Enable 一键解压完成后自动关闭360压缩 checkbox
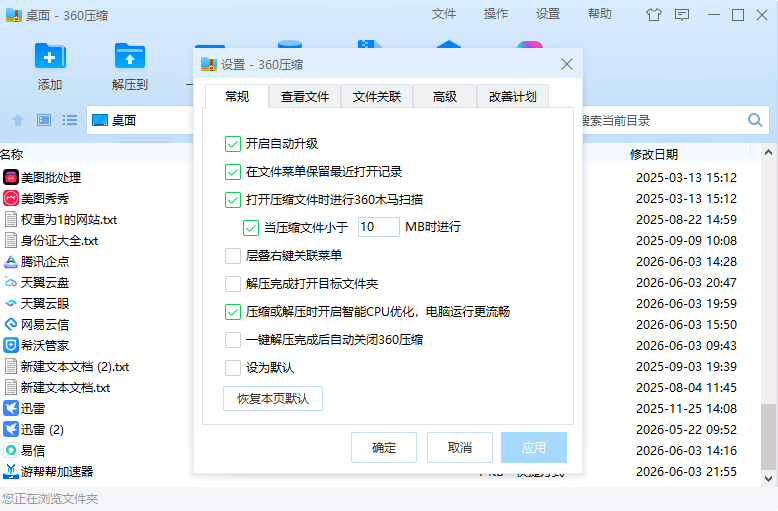This screenshot has width=778, height=511. (x=233, y=340)
